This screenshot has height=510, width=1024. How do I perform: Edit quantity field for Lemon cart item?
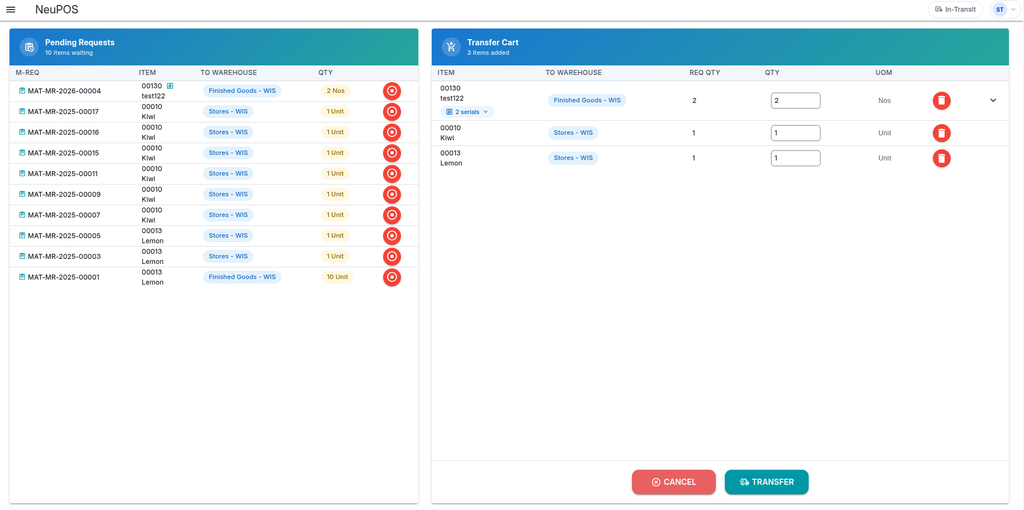click(795, 158)
